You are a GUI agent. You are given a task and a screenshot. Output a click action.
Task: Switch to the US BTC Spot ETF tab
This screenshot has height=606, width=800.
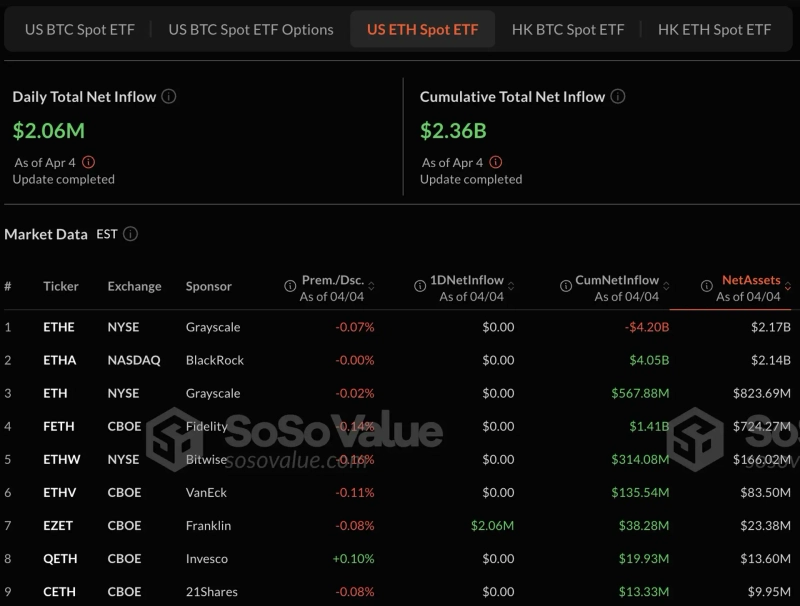[79, 29]
